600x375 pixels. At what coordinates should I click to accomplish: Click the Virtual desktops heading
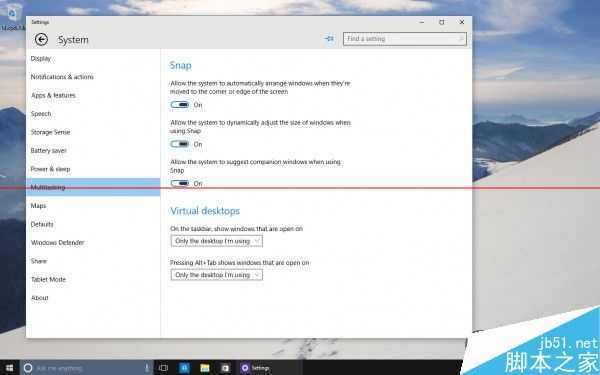[x=205, y=211]
